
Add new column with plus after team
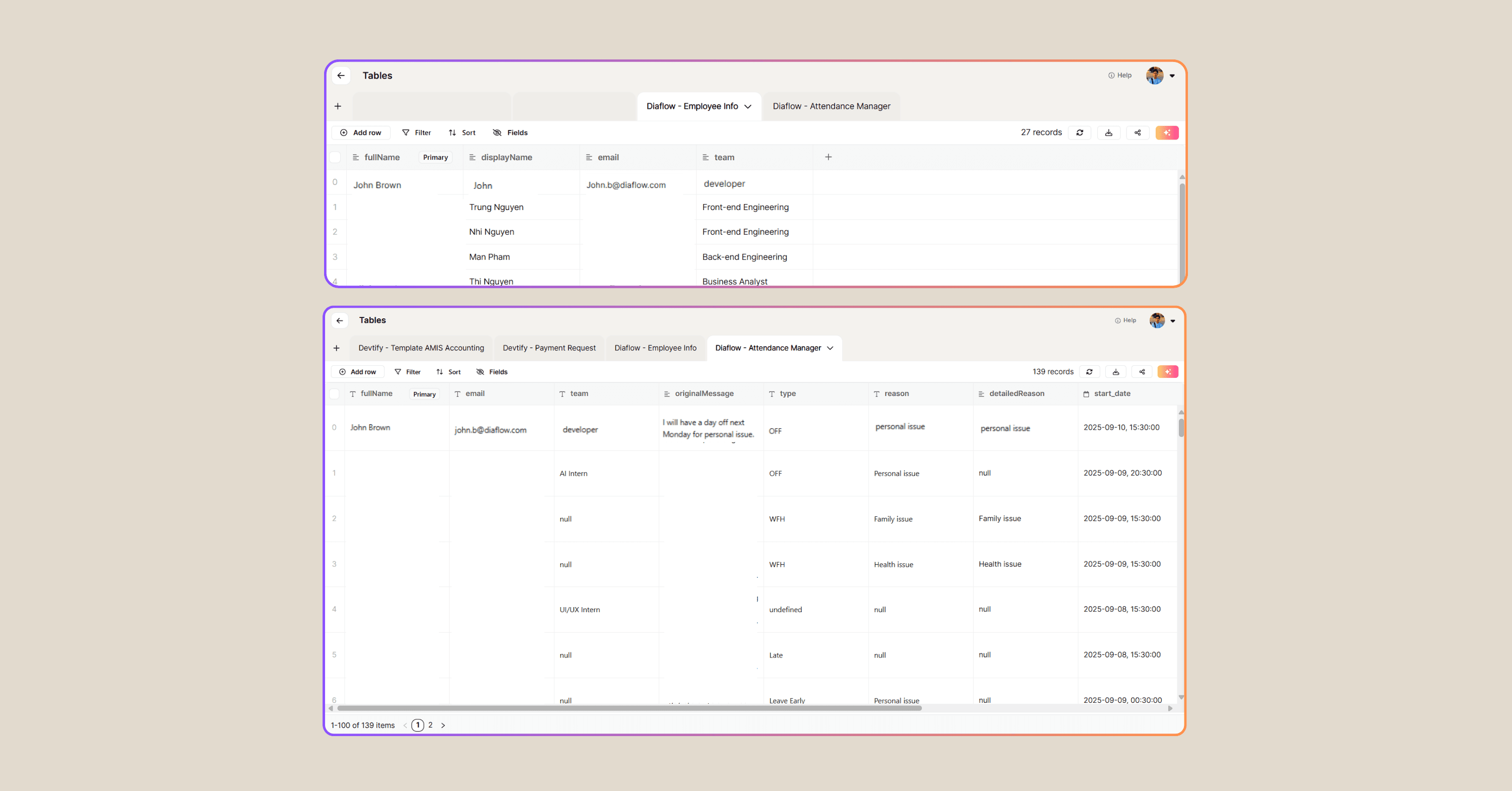pos(828,157)
